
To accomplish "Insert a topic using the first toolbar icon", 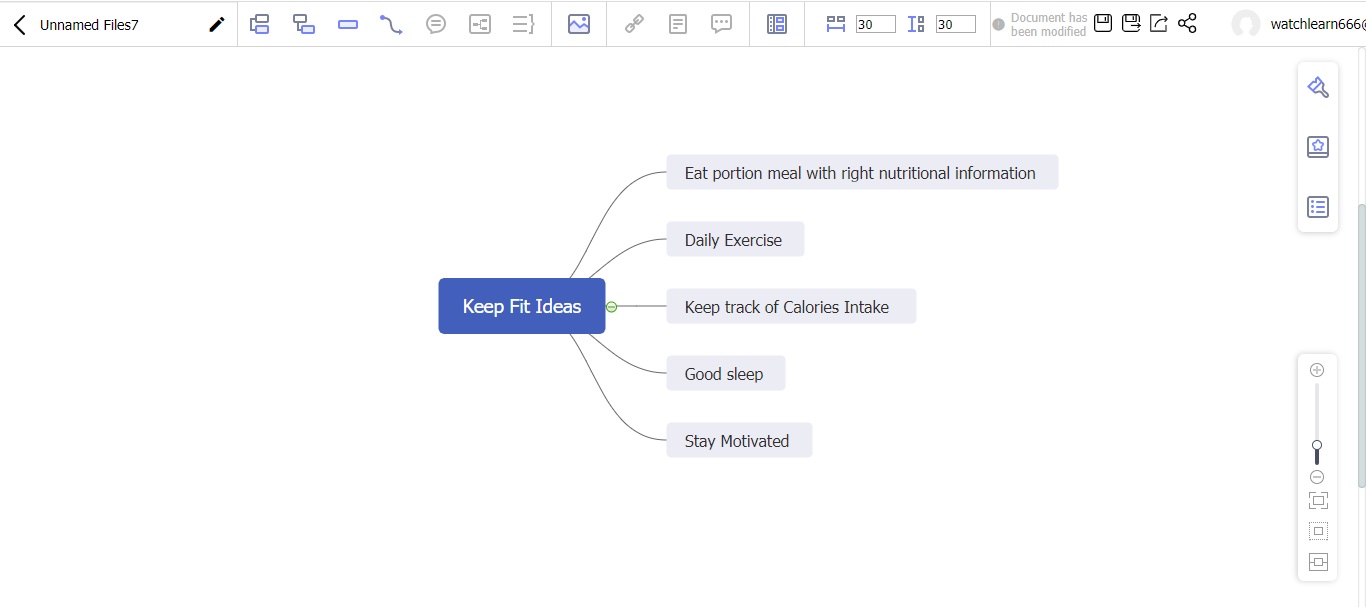I will 260,24.
